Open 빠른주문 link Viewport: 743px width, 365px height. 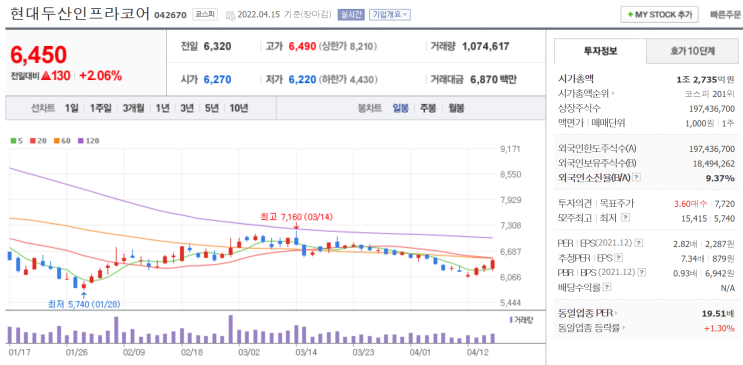[725, 15]
